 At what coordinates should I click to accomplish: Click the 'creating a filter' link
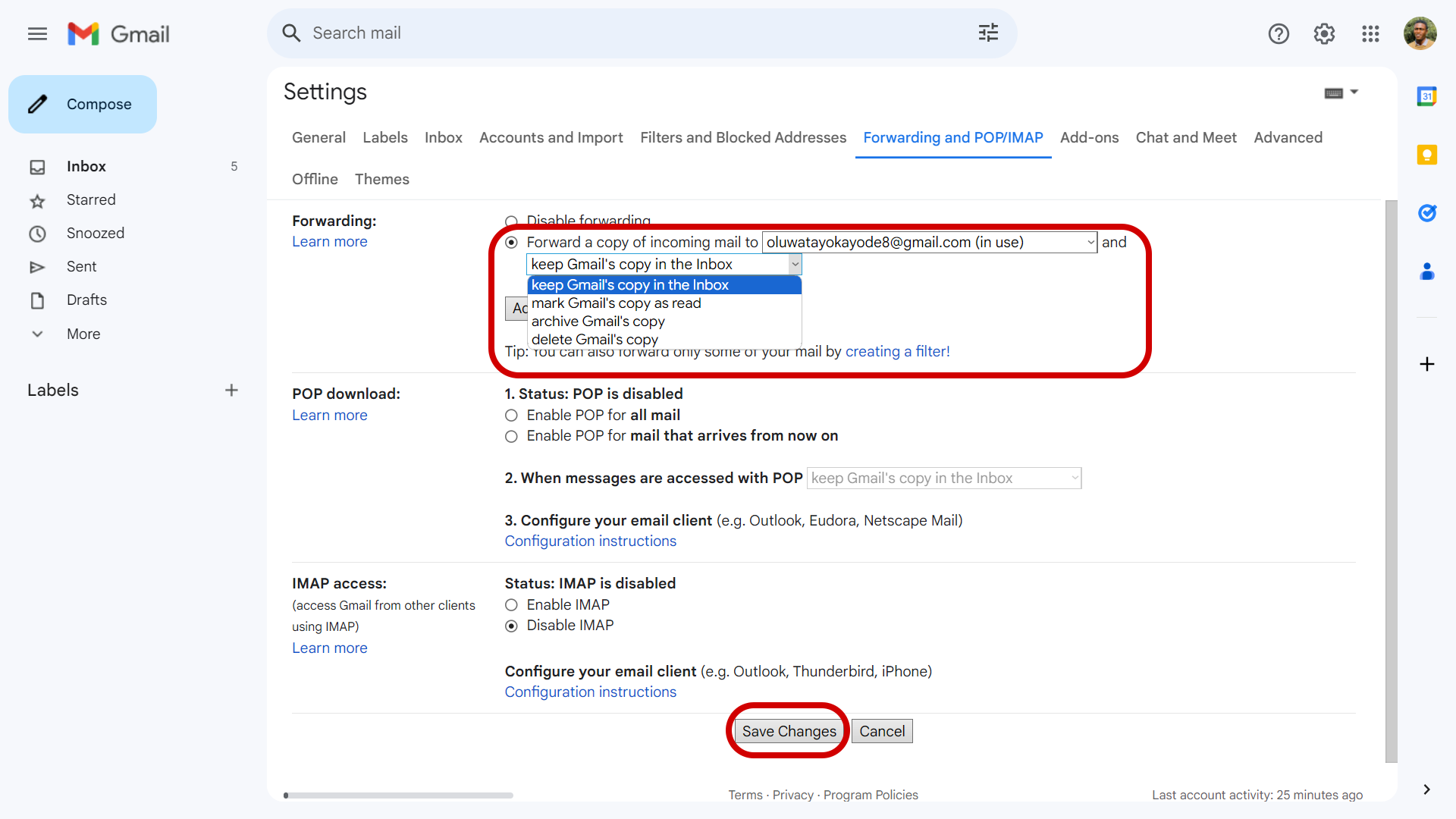tap(896, 351)
